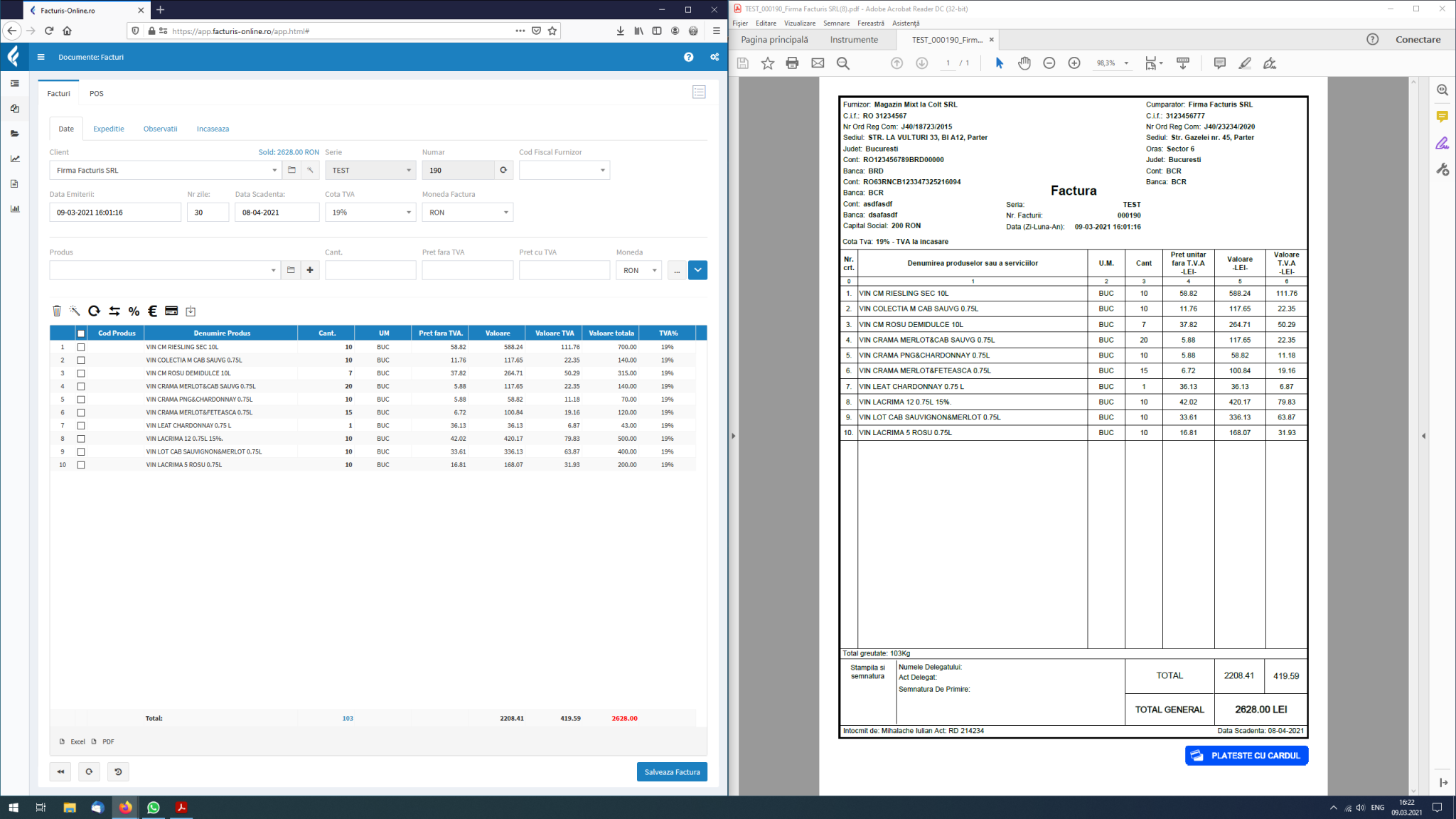The width and height of the screenshot is (1456, 819).
Task: Expand the blue chevron button next to Moneda
Action: pos(697,270)
